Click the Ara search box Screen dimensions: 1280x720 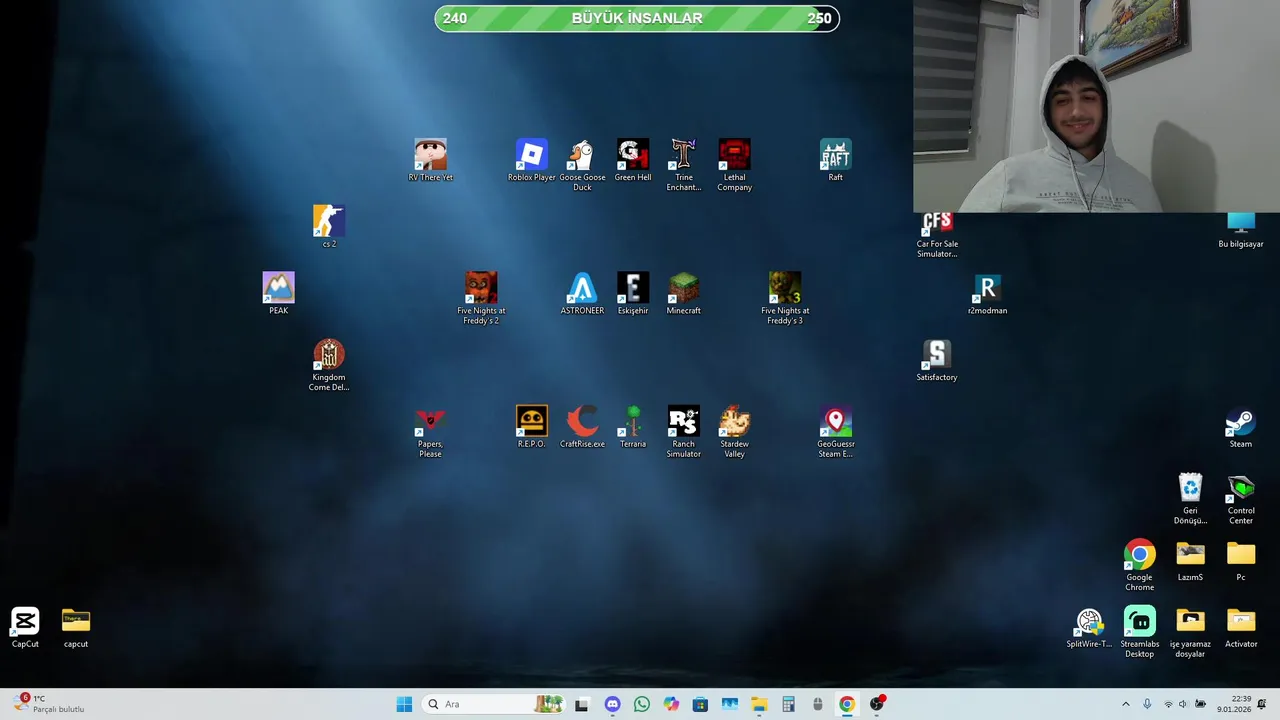pos(495,704)
